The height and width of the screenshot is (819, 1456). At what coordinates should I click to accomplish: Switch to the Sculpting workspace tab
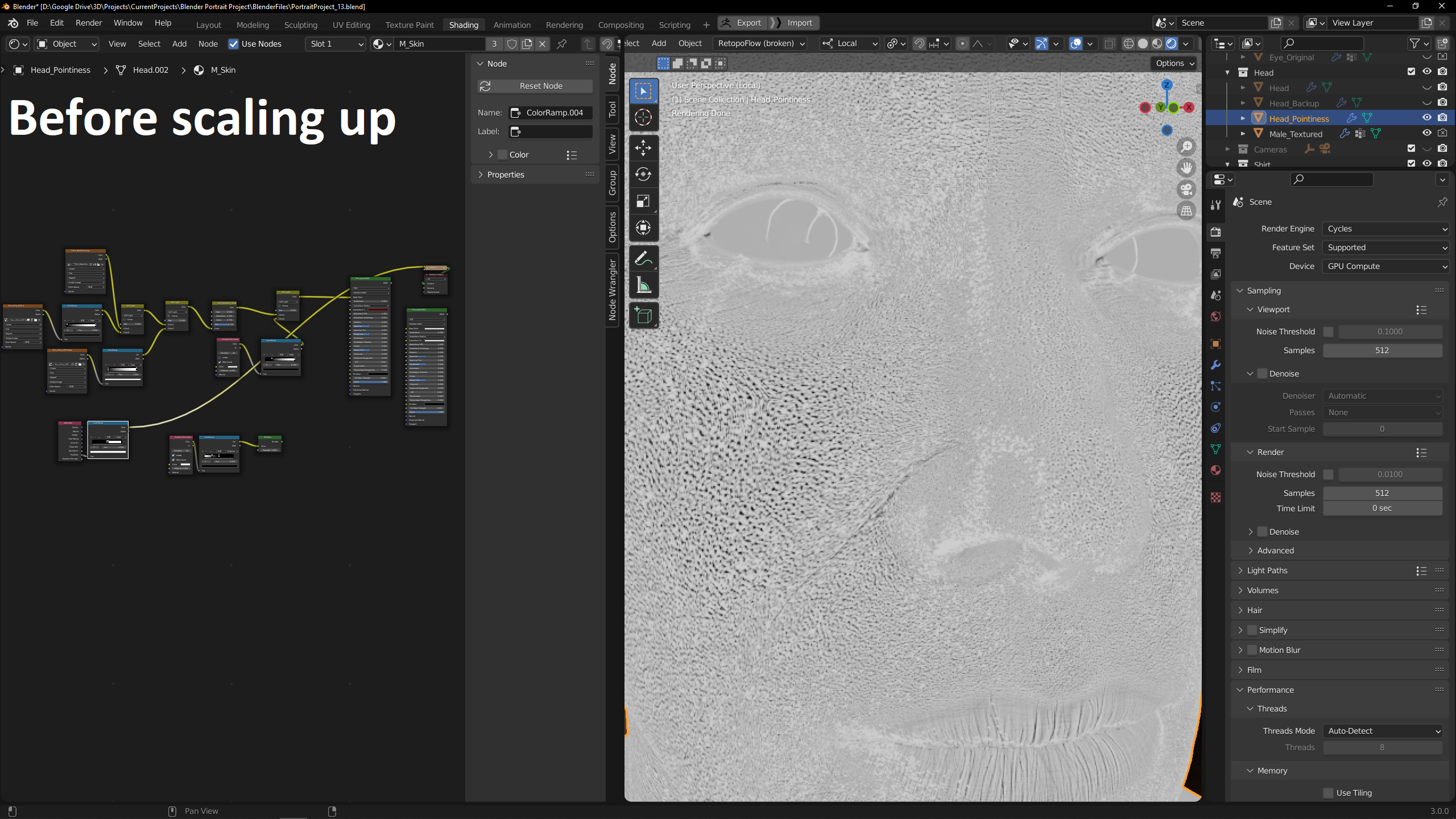click(x=300, y=24)
